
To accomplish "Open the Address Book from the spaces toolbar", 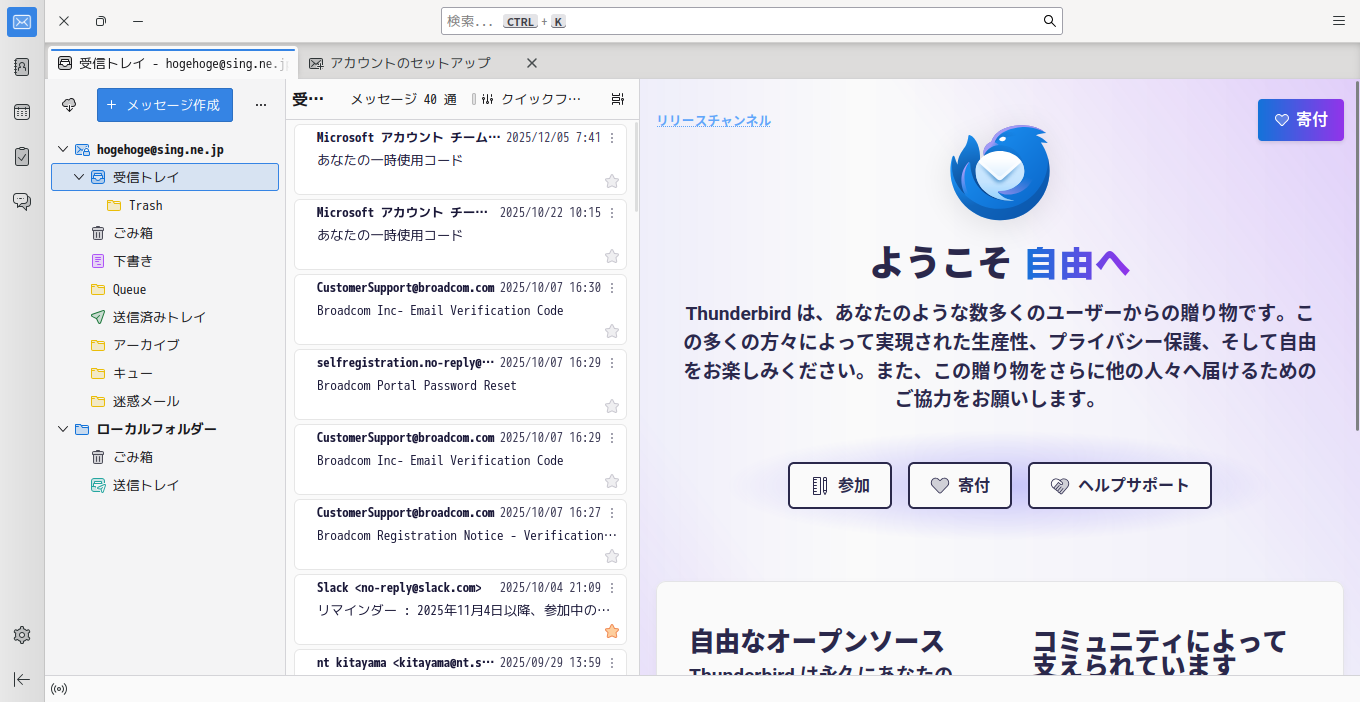I will (22, 67).
